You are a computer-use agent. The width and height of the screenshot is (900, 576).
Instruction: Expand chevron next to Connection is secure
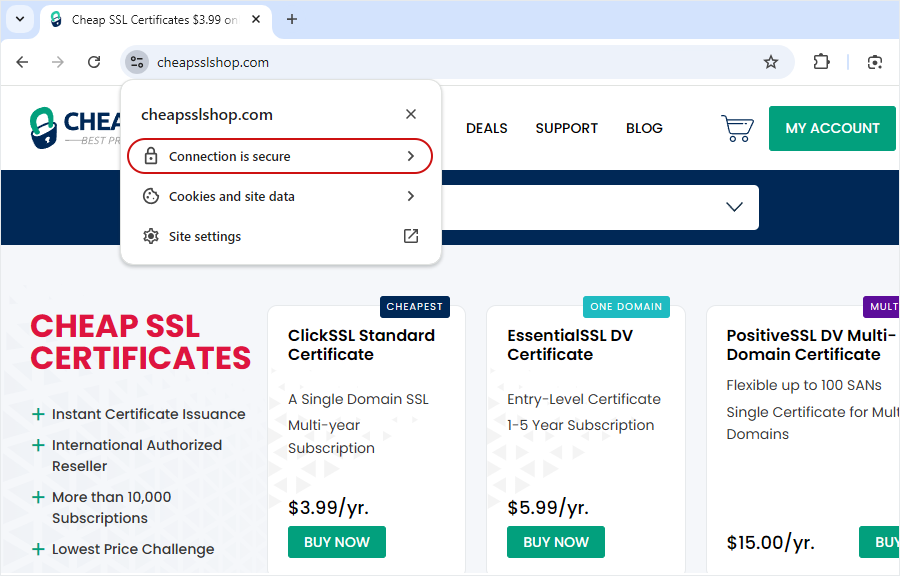pos(411,156)
